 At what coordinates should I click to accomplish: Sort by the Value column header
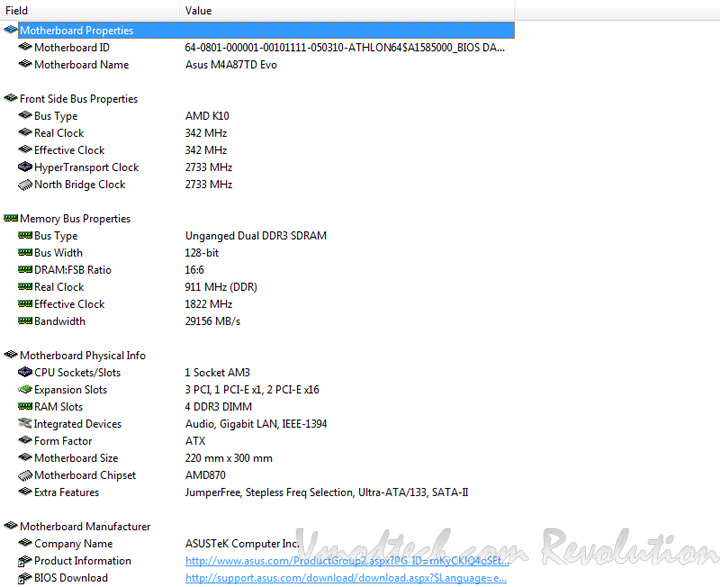coord(347,10)
